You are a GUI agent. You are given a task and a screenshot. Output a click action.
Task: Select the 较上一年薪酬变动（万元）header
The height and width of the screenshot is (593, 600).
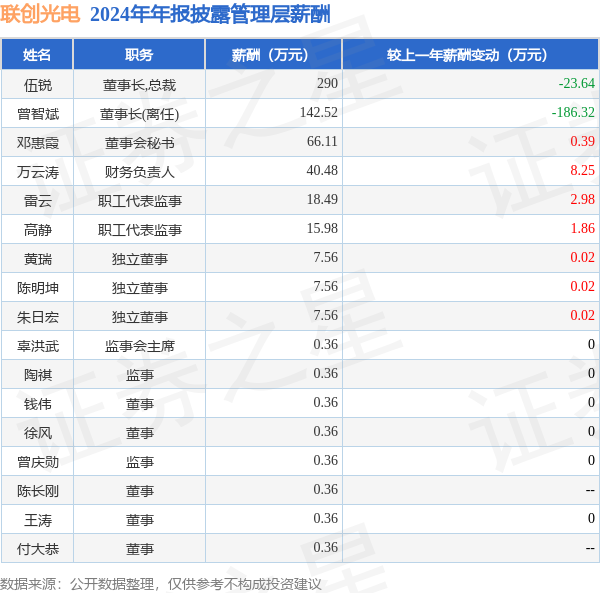point(470,55)
